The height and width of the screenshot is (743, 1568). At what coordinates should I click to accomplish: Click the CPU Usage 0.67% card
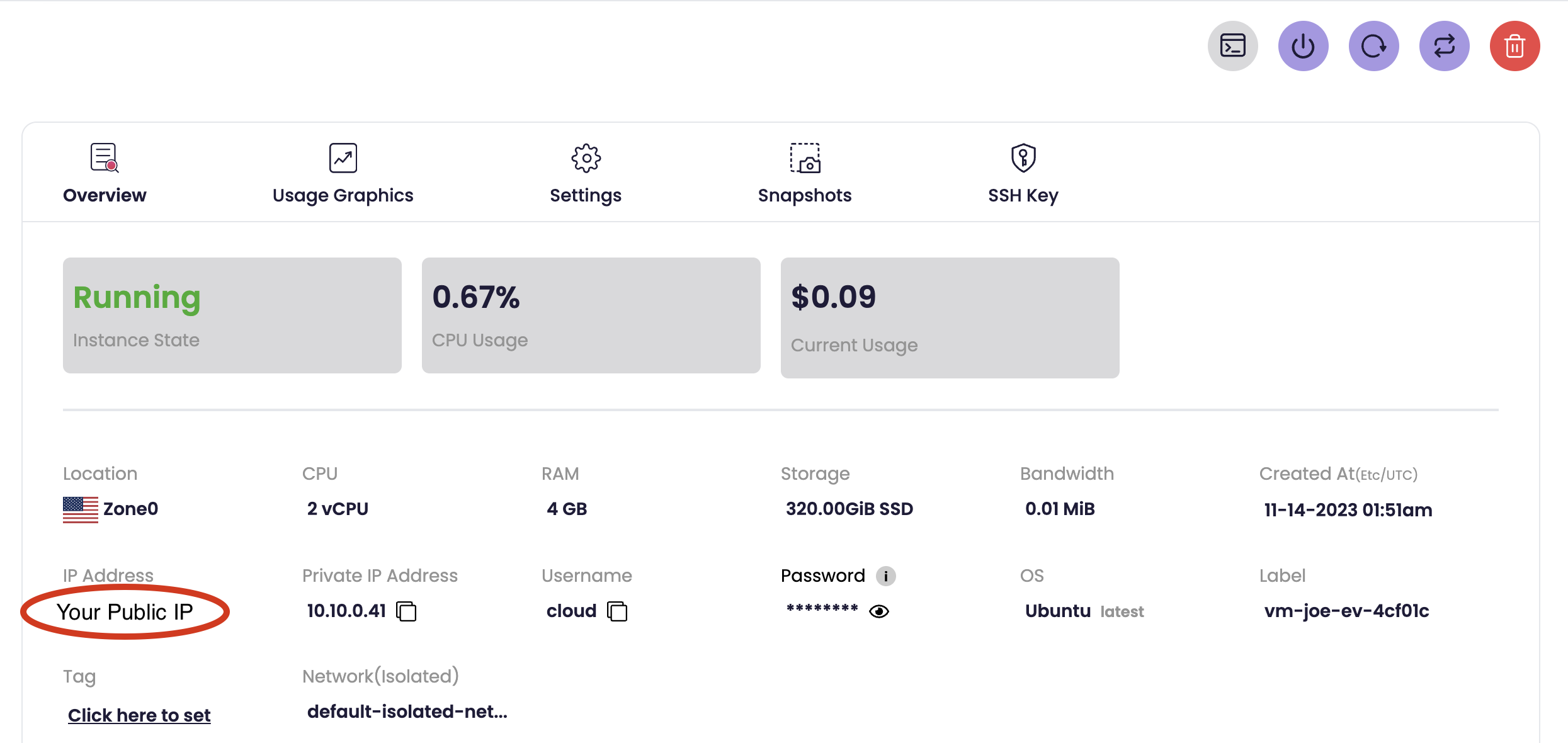tap(591, 315)
